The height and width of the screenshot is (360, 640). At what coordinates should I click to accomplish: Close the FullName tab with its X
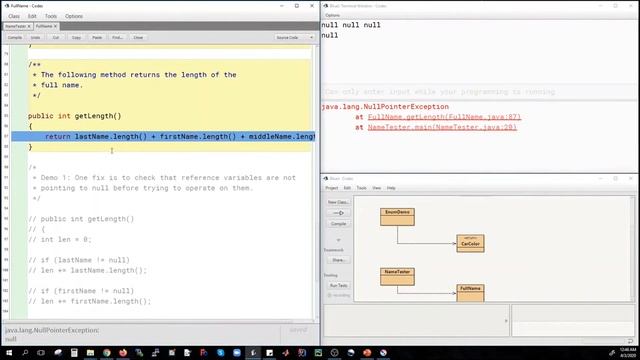click(x=56, y=26)
